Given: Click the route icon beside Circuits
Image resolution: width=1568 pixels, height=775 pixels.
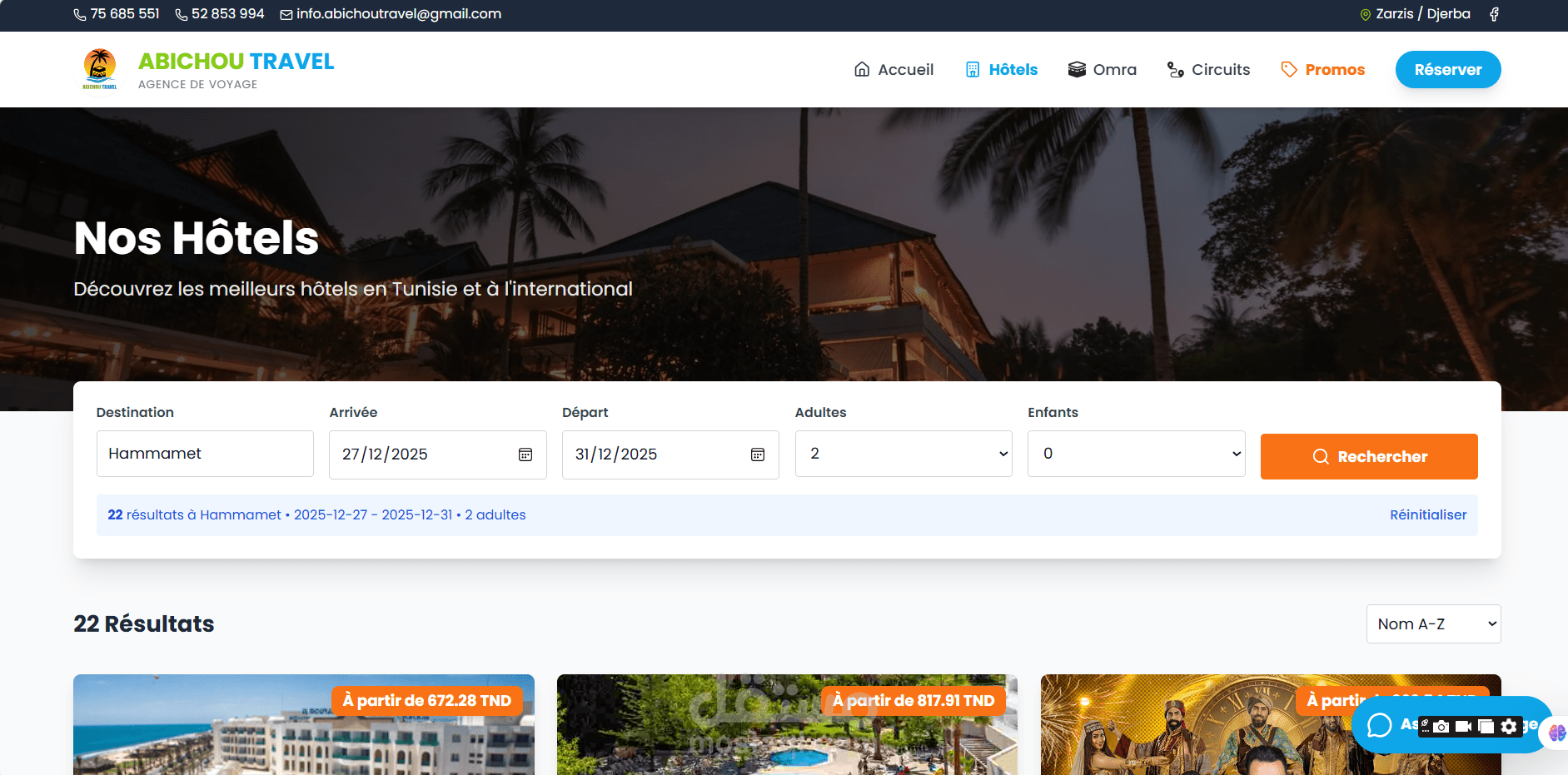Looking at the screenshot, I should click(x=1176, y=69).
